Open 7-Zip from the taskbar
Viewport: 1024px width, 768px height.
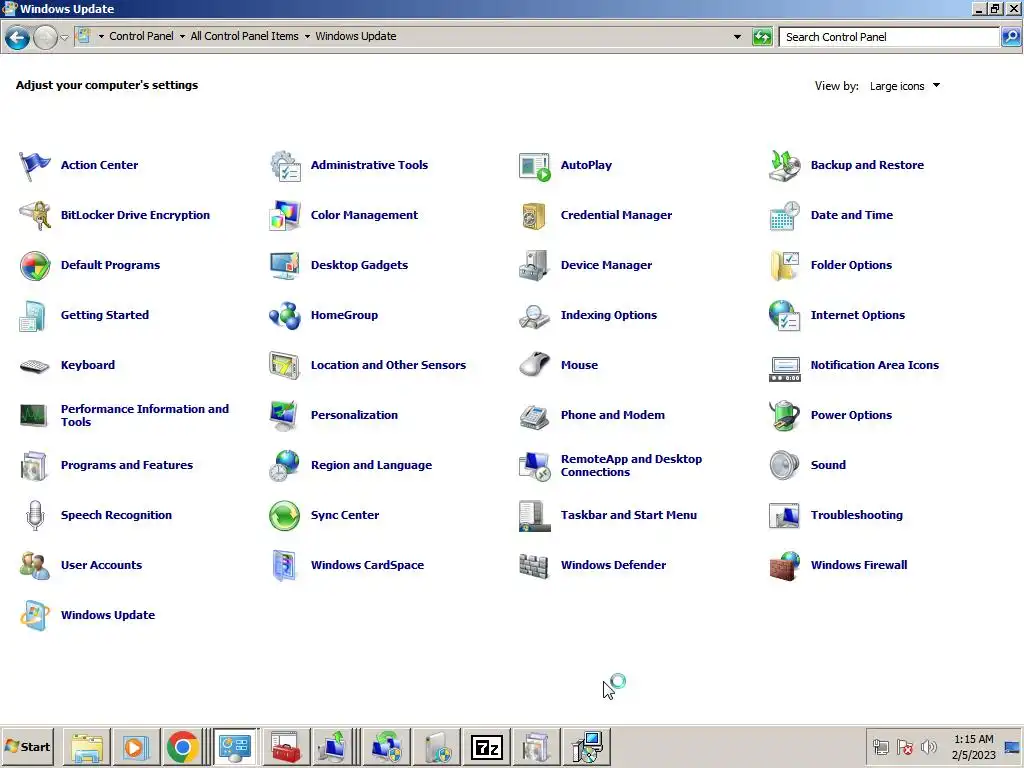(487, 747)
